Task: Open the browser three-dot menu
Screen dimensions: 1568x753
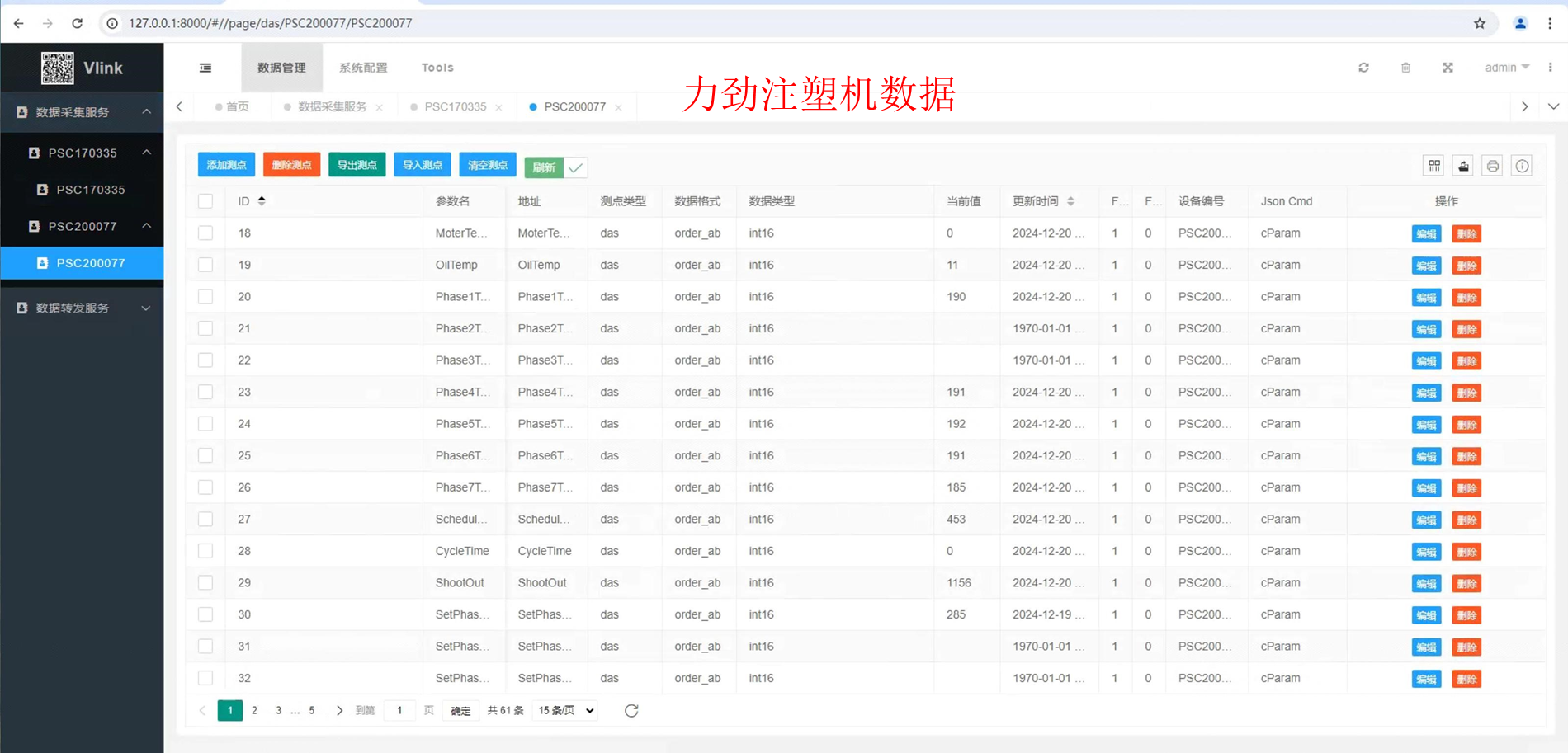Action: click(1550, 23)
